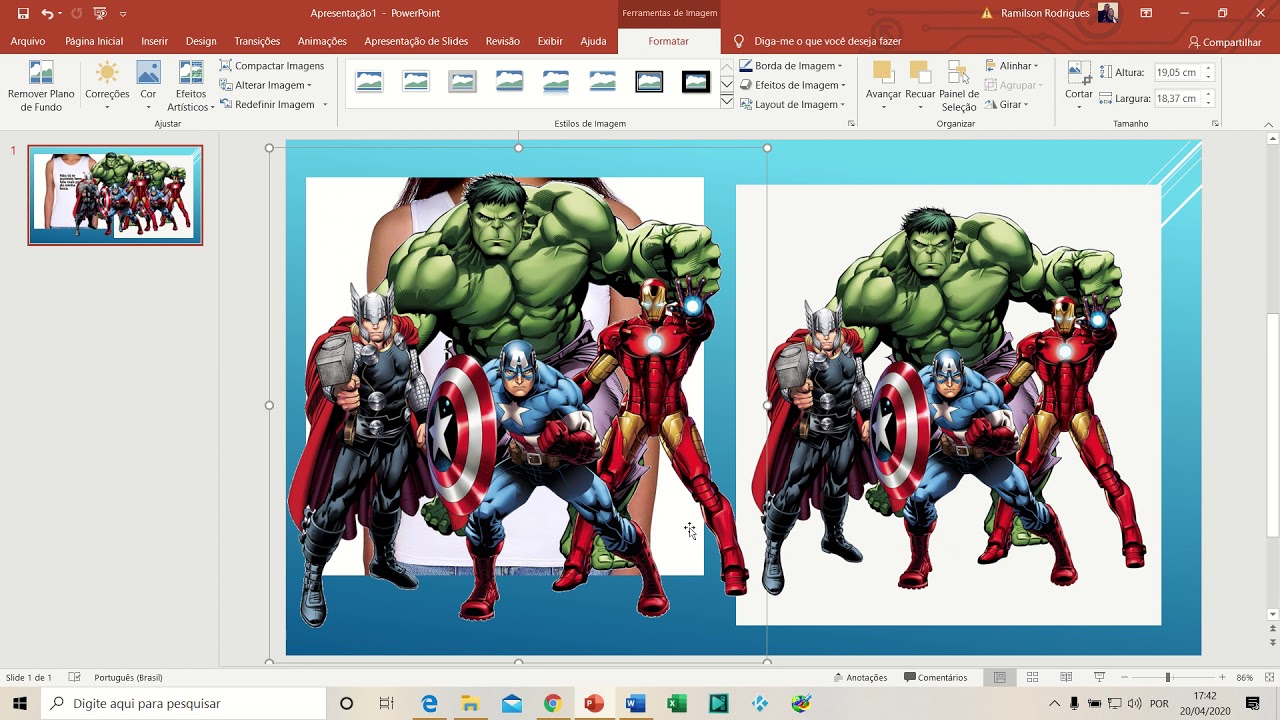Switch to Normal view icon
The width and height of the screenshot is (1280, 720).
999,677
